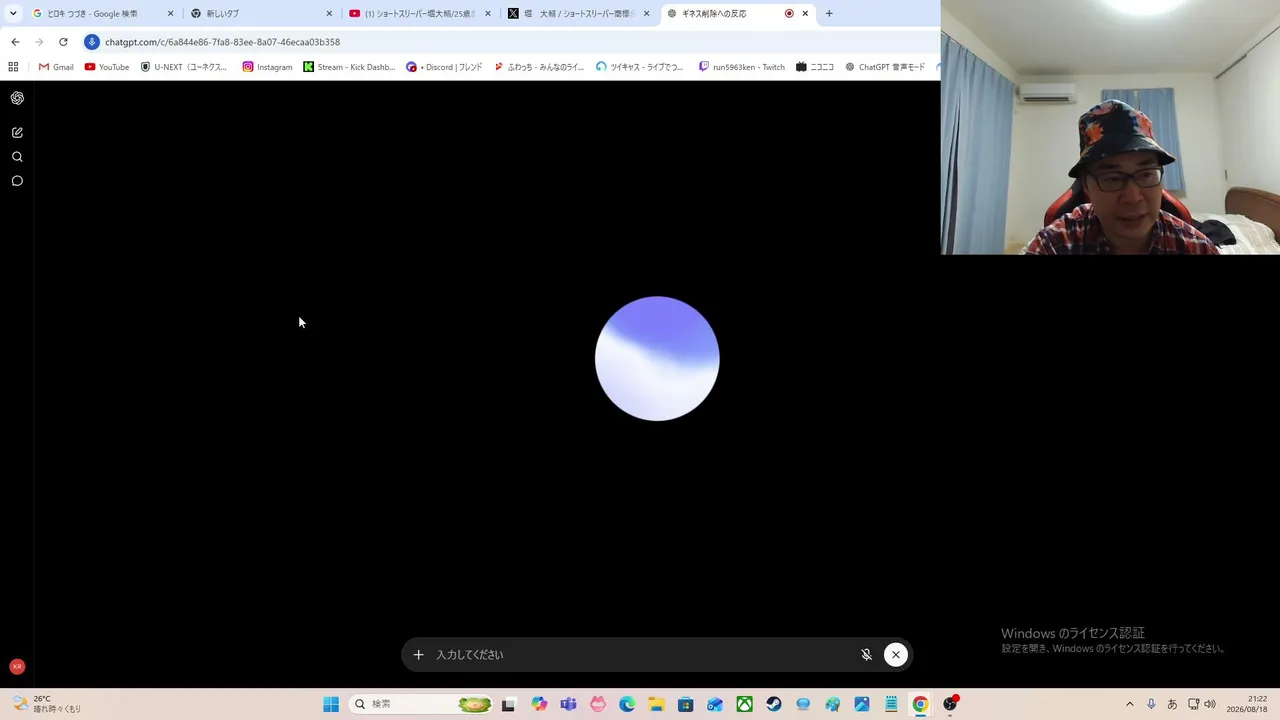Launch the Xbox app from taskbar

[744, 704]
